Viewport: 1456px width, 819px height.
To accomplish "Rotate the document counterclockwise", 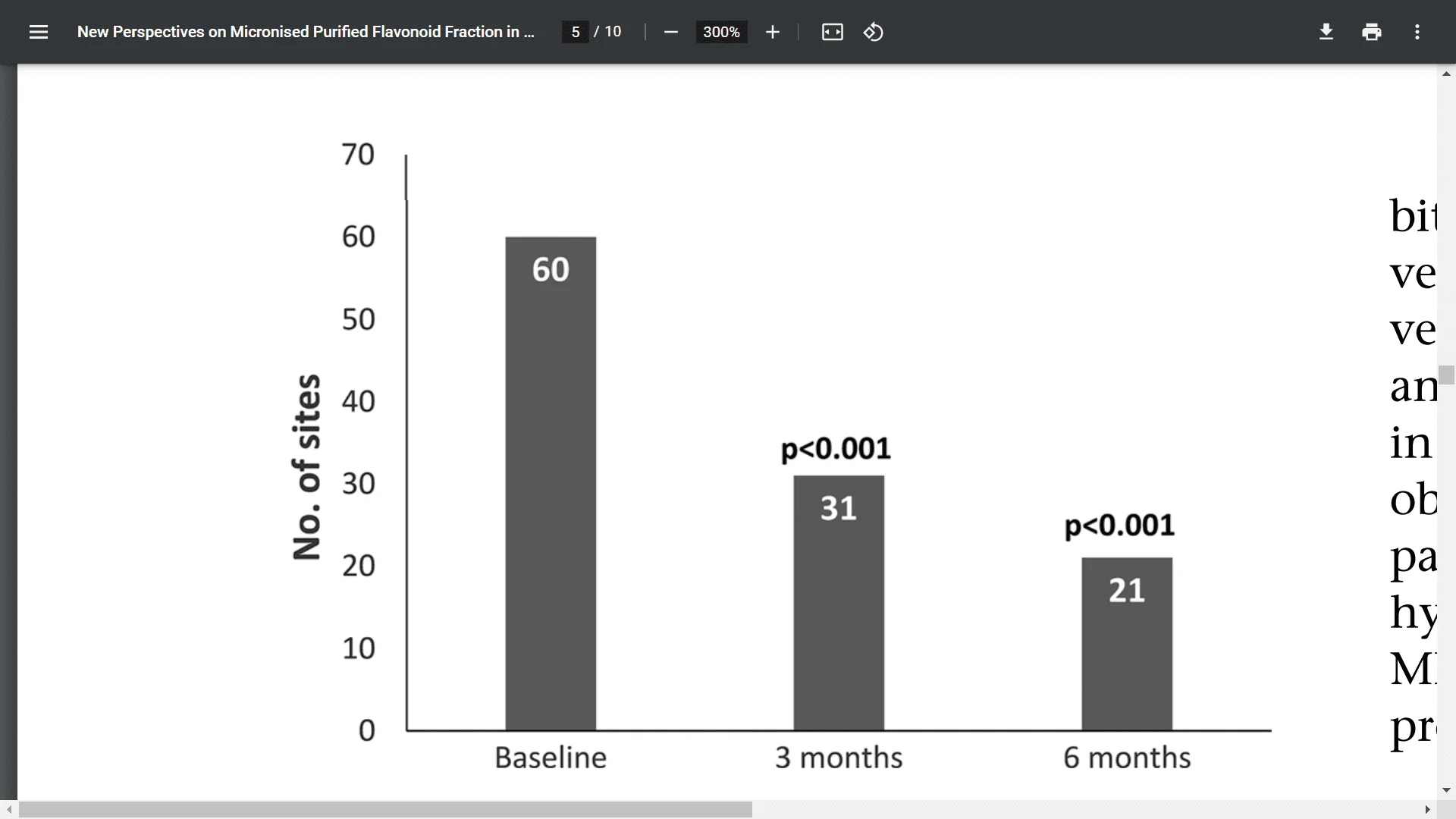I will (x=874, y=32).
